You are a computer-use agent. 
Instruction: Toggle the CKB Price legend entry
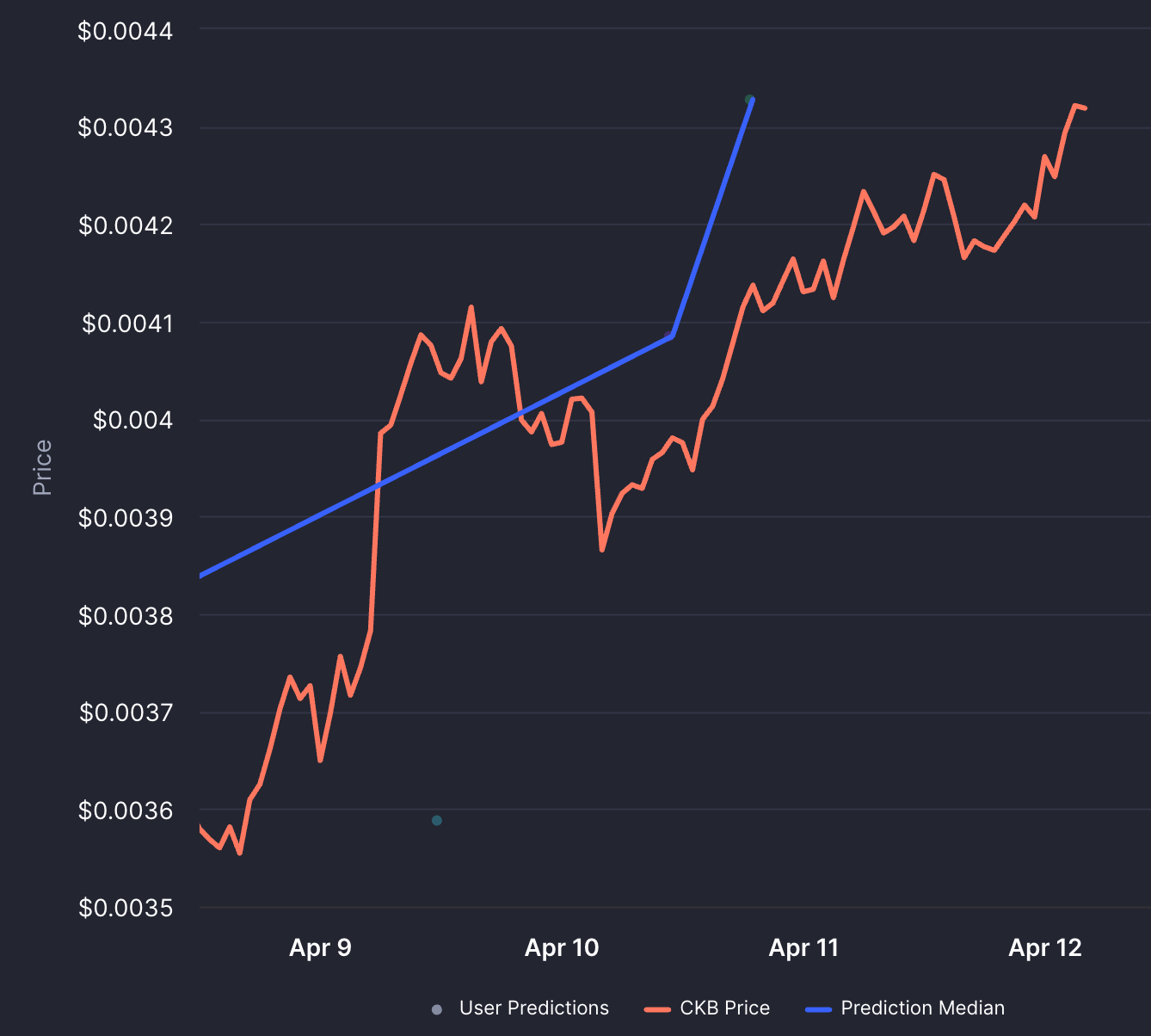tap(707, 1008)
